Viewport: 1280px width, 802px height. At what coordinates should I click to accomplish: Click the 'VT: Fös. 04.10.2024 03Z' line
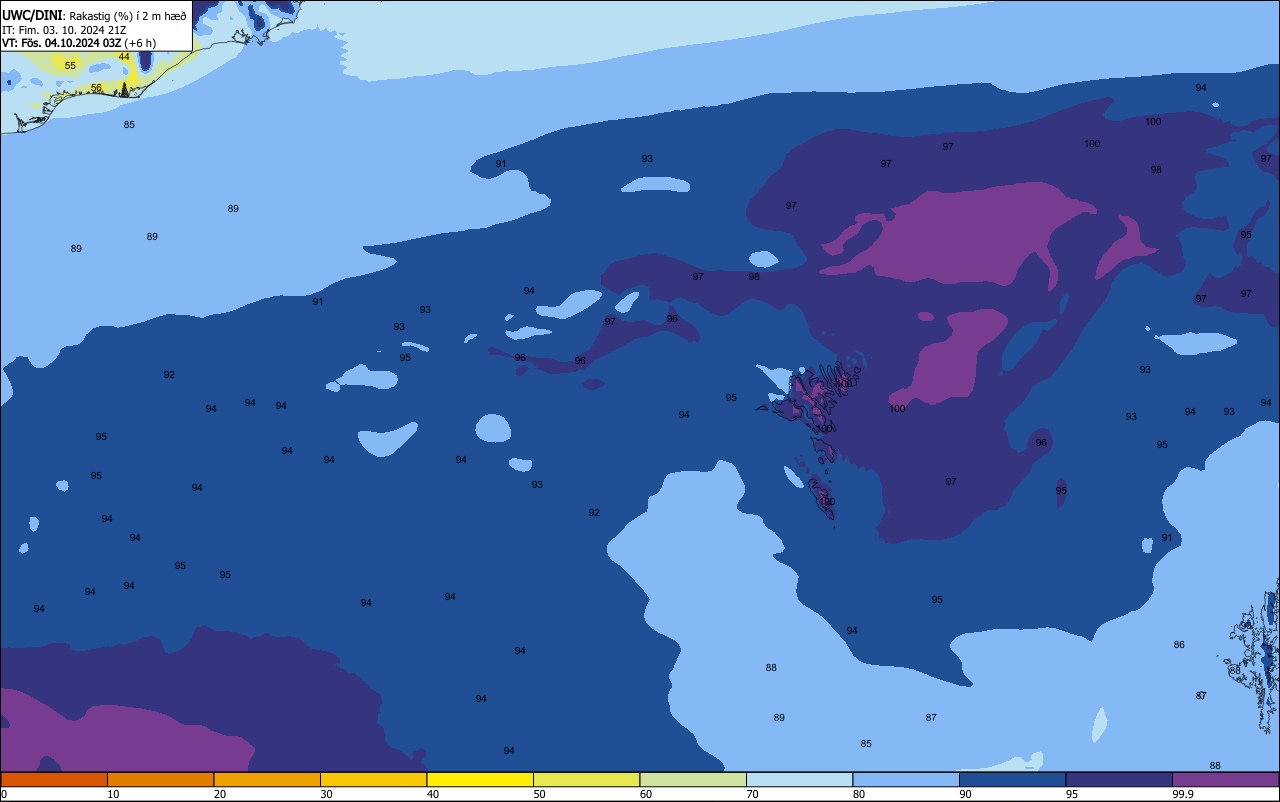pos(62,43)
